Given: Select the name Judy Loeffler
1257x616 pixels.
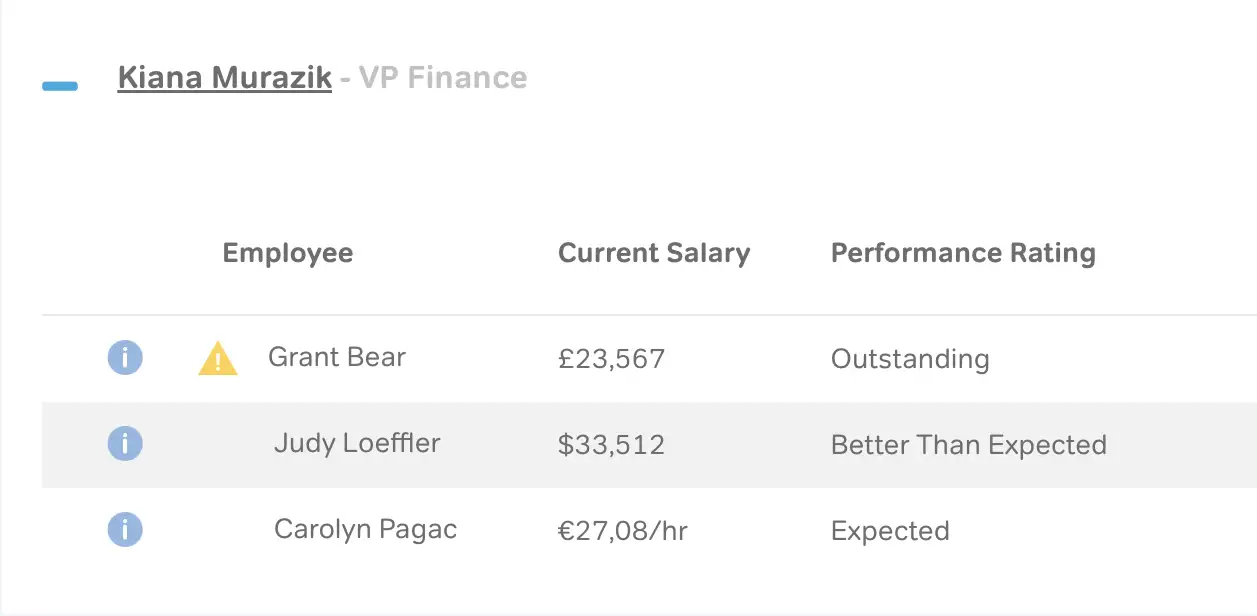Looking at the screenshot, I should (357, 444).
